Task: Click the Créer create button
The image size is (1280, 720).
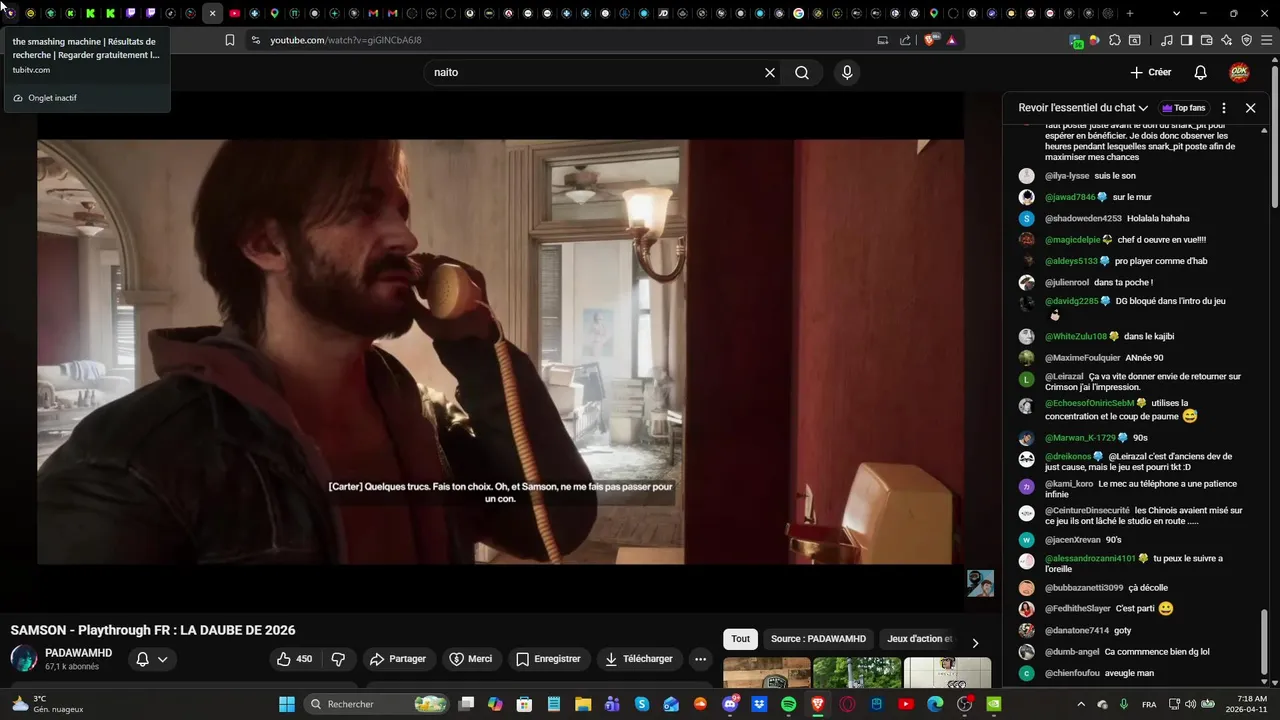Action: pos(1151,72)
